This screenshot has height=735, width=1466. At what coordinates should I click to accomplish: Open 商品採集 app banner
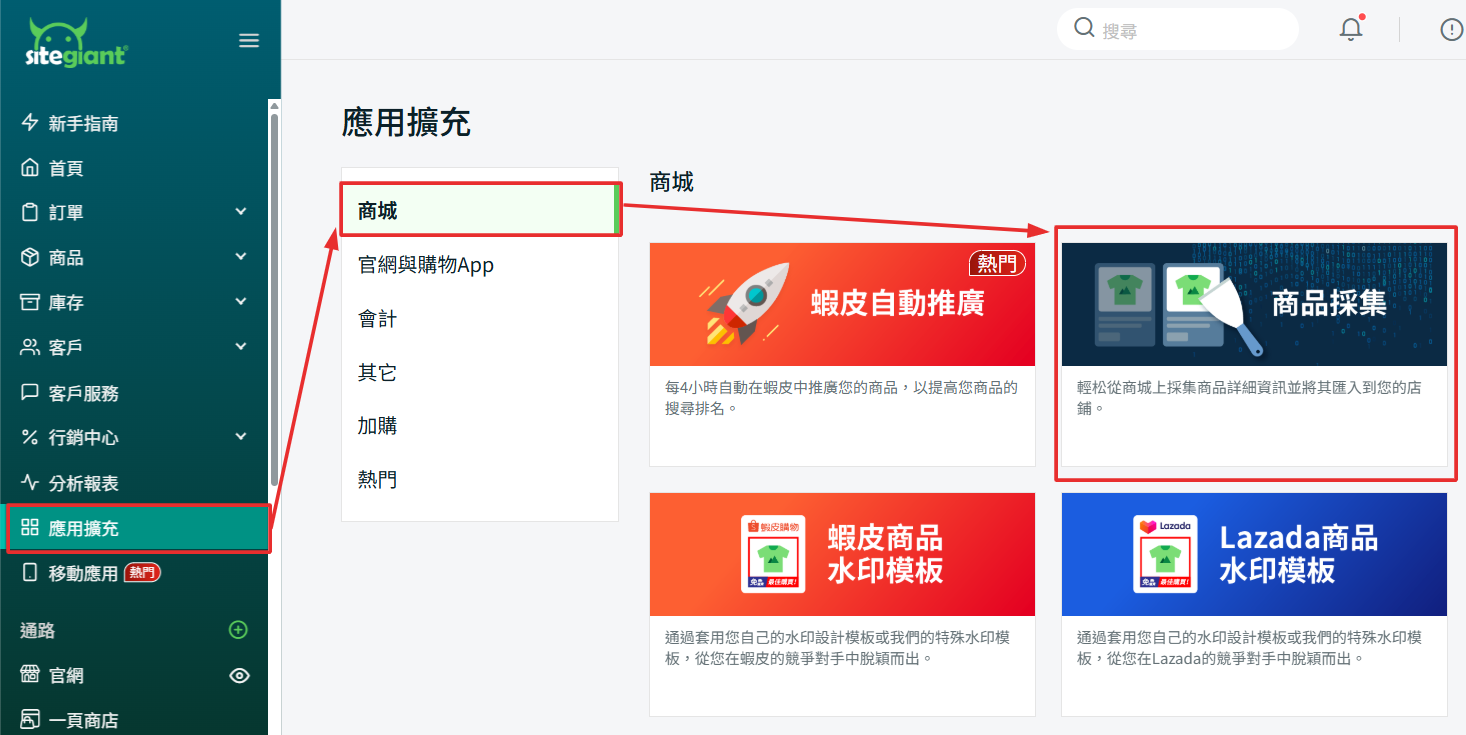click(x=1254, y=304)
